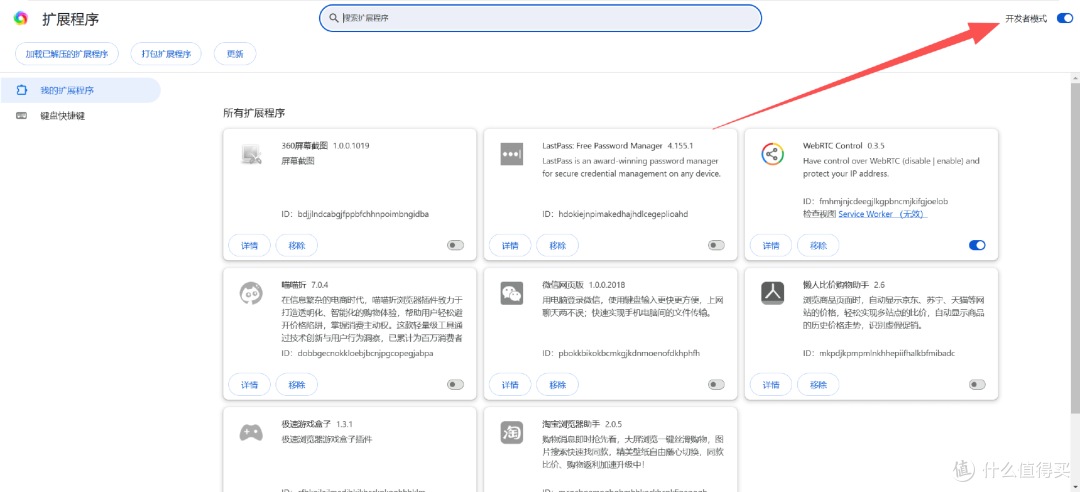This screenshot has height=492, width=1080.
Task: Enable the 喵喵折 extension toggle
Action: pos(455,385)
